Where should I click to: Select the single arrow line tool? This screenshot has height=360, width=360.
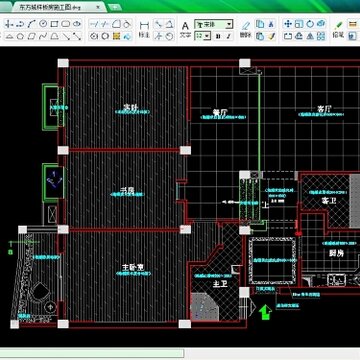(66, 36)
